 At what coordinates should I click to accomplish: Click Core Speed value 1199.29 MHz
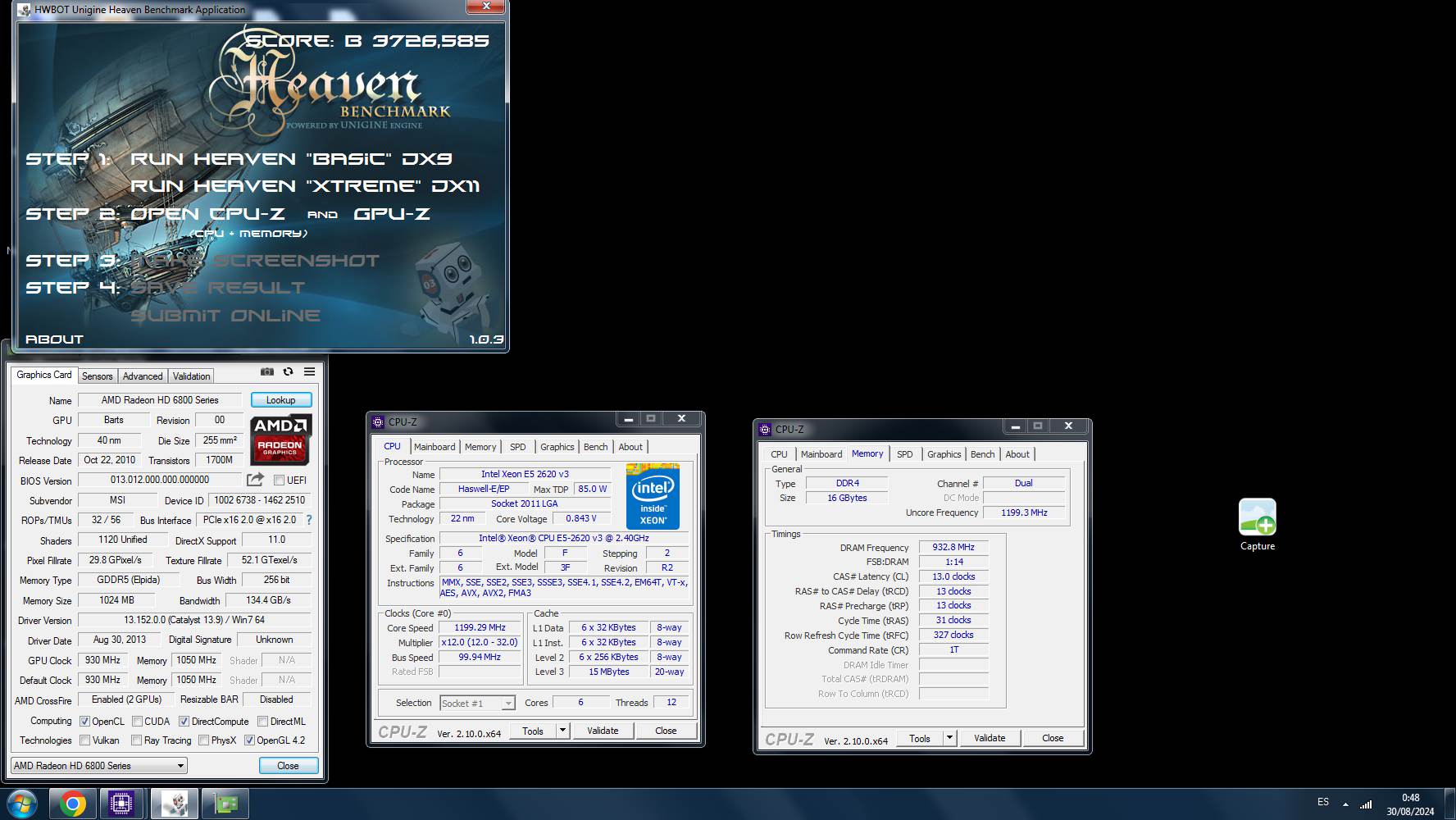[480, 627]
